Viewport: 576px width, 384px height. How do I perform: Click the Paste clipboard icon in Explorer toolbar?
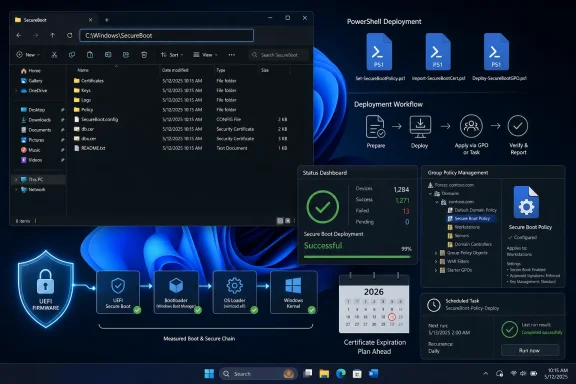[x=90, y=55]
